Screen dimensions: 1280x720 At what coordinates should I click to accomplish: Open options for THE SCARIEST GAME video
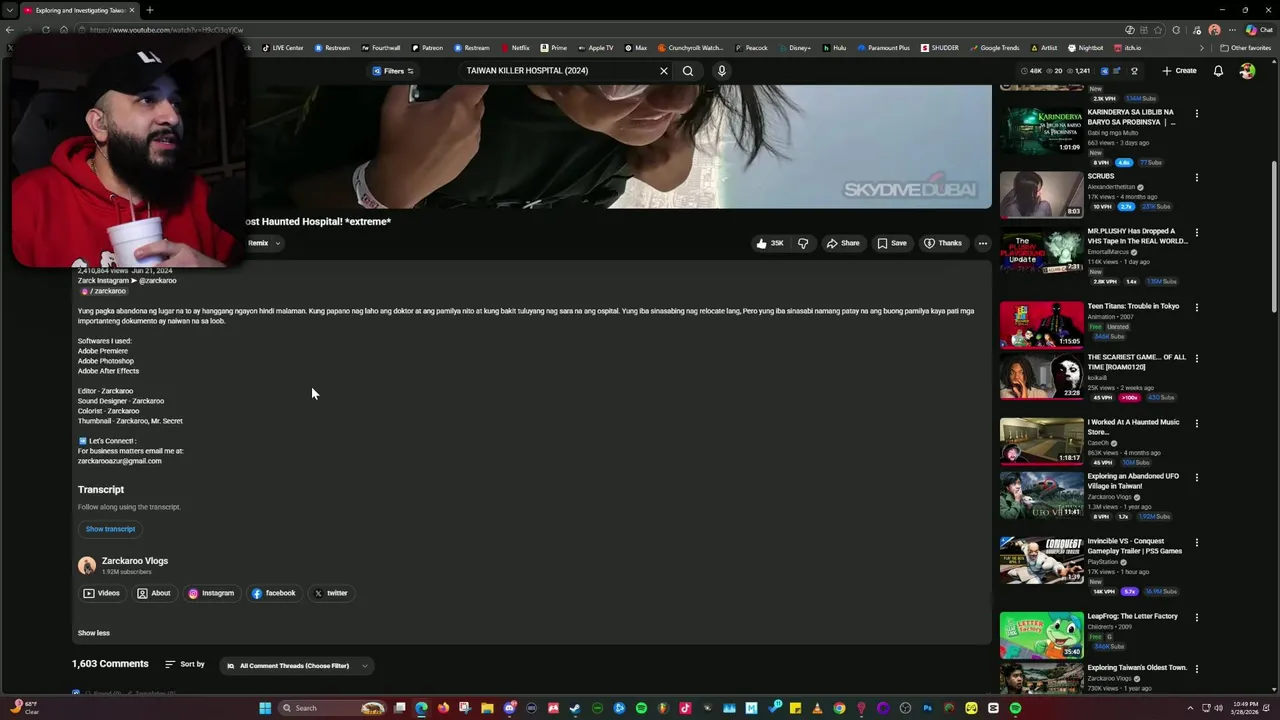[1196, 358]
